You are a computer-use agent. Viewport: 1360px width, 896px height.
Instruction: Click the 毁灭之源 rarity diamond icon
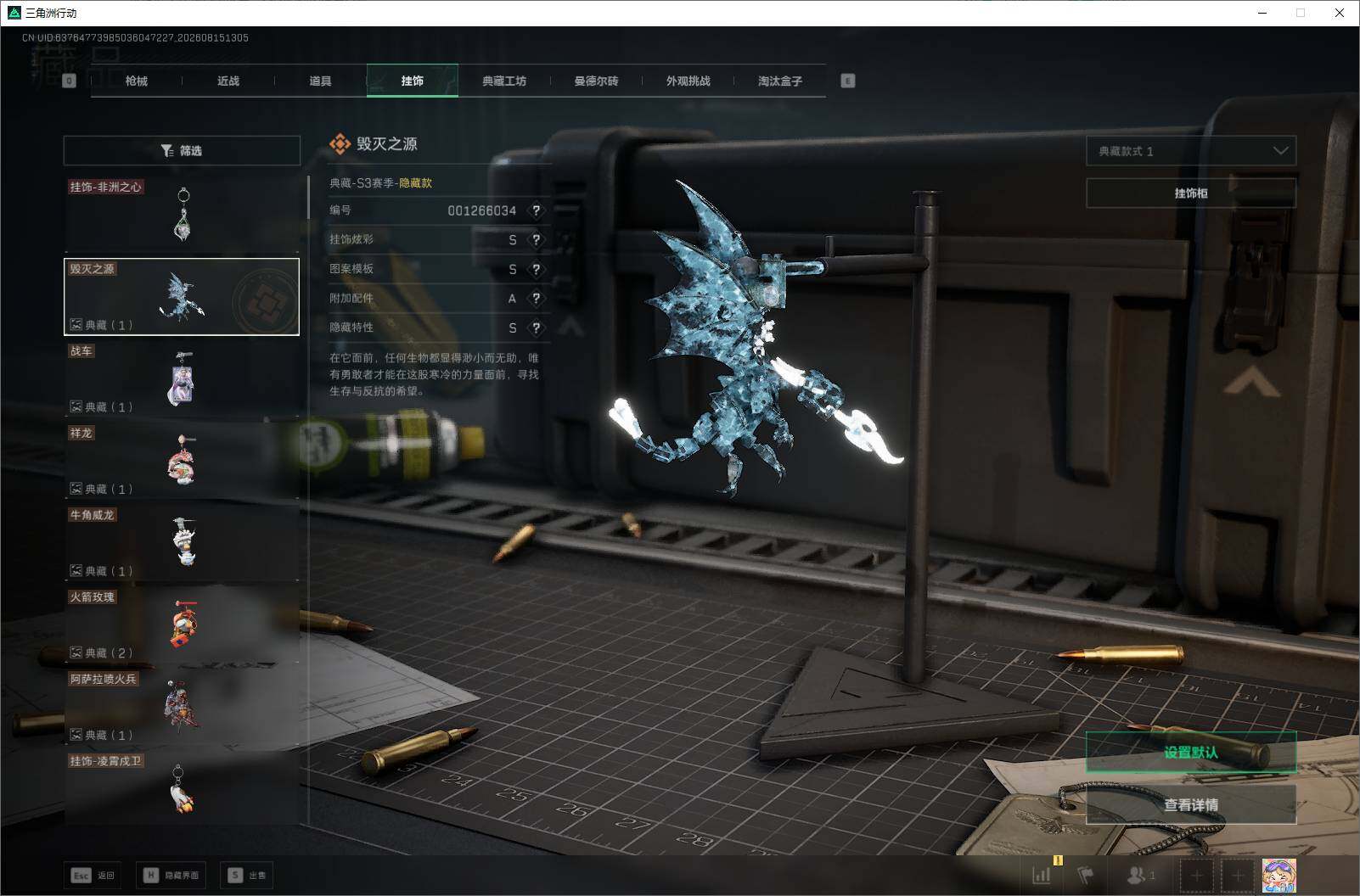[x=340, y=144]
